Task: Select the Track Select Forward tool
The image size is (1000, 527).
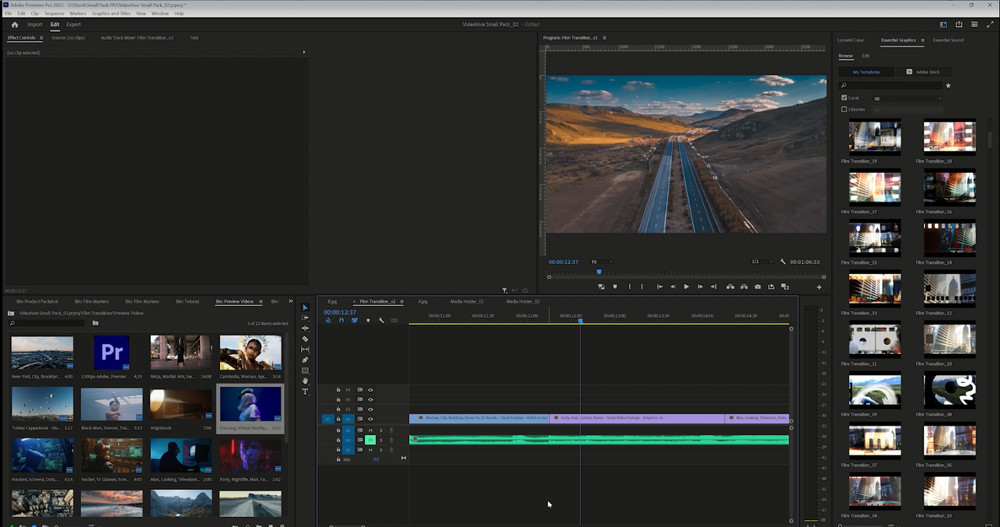Action: pyautogui.click(x=305, y=318)
